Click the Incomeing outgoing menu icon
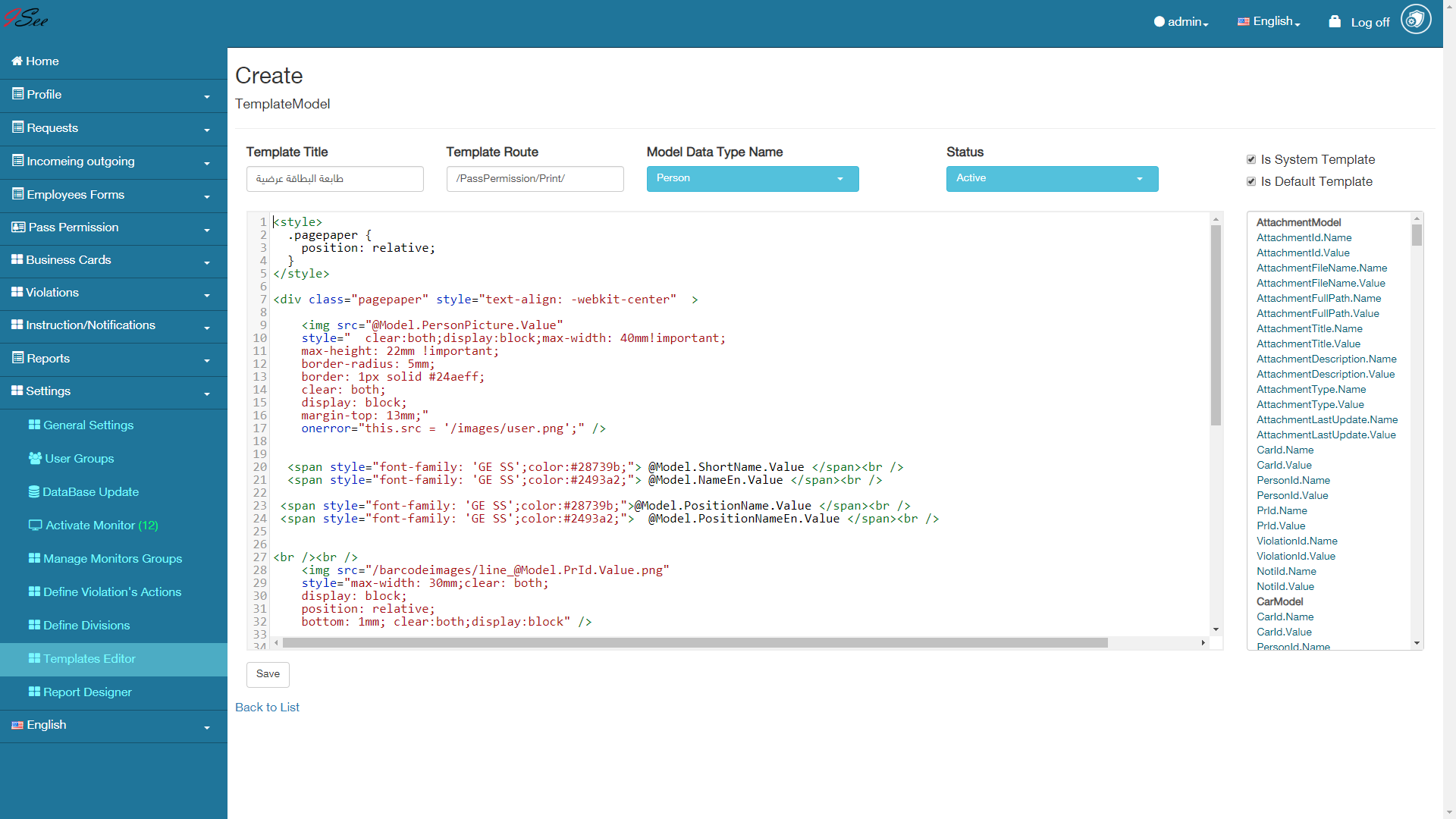The width and height of the screenshot is (1456, 819). (x=17, y=161)
